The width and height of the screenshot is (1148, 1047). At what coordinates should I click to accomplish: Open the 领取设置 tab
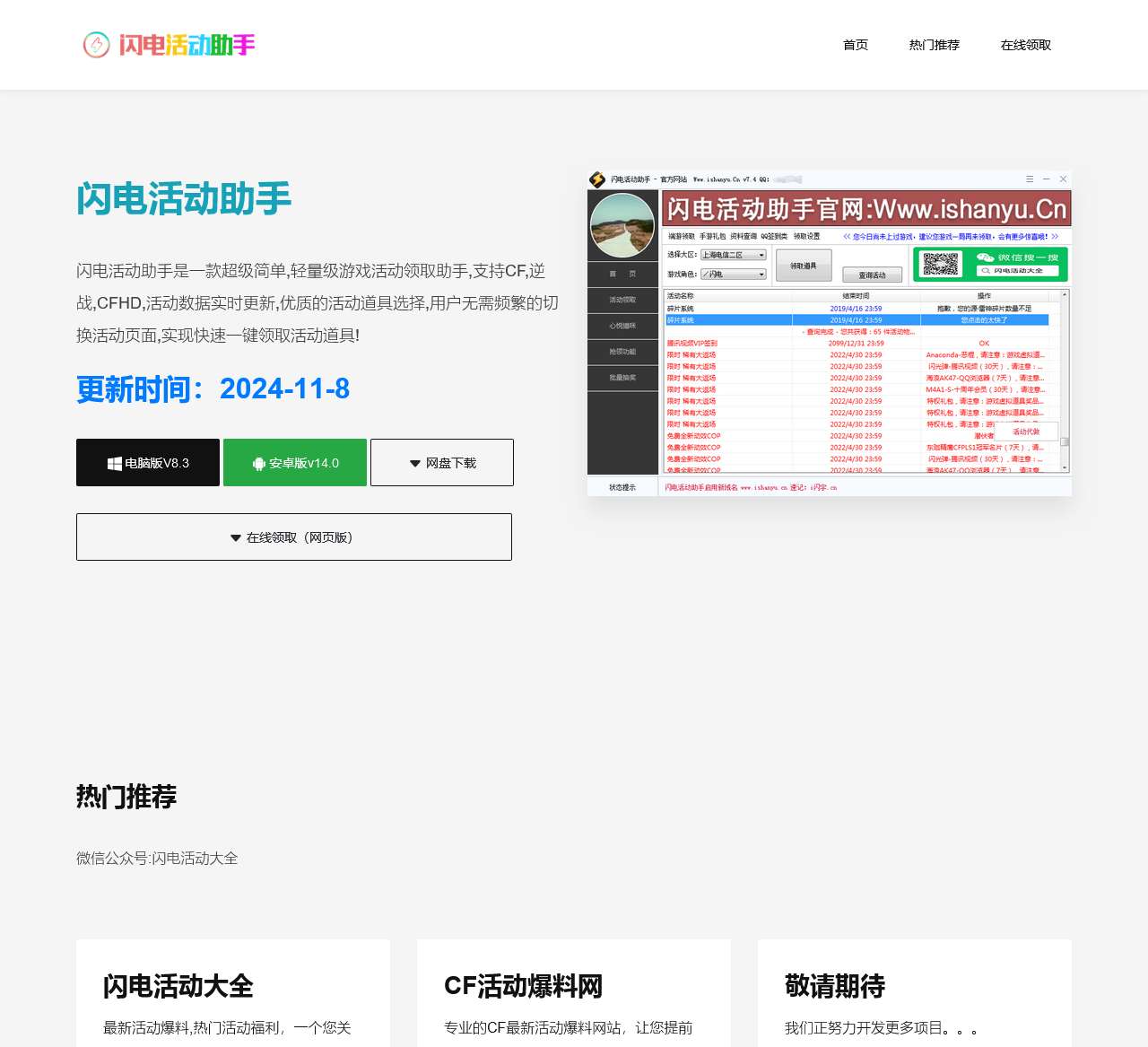(x=808, y=236)
